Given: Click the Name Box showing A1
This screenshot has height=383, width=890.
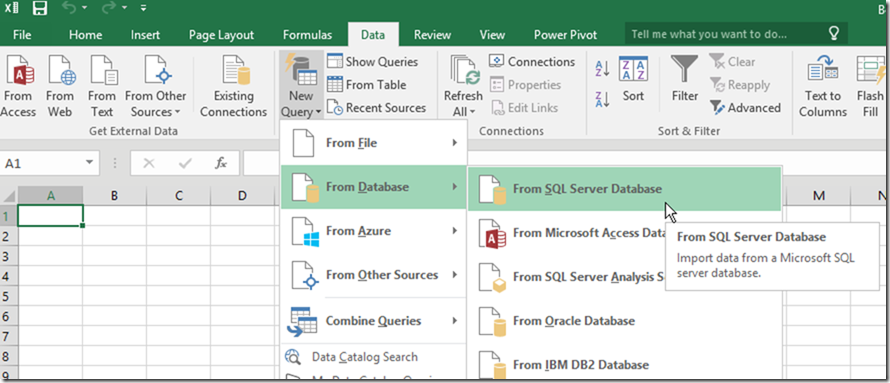Looking at the screenshot, I should [x=41, y=163].
